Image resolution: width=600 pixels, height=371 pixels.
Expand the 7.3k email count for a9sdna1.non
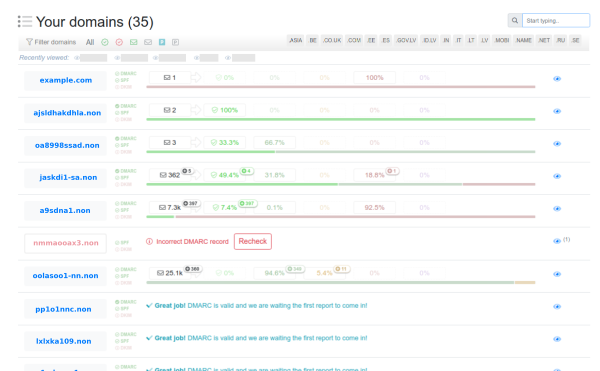(x=170, y=208)
